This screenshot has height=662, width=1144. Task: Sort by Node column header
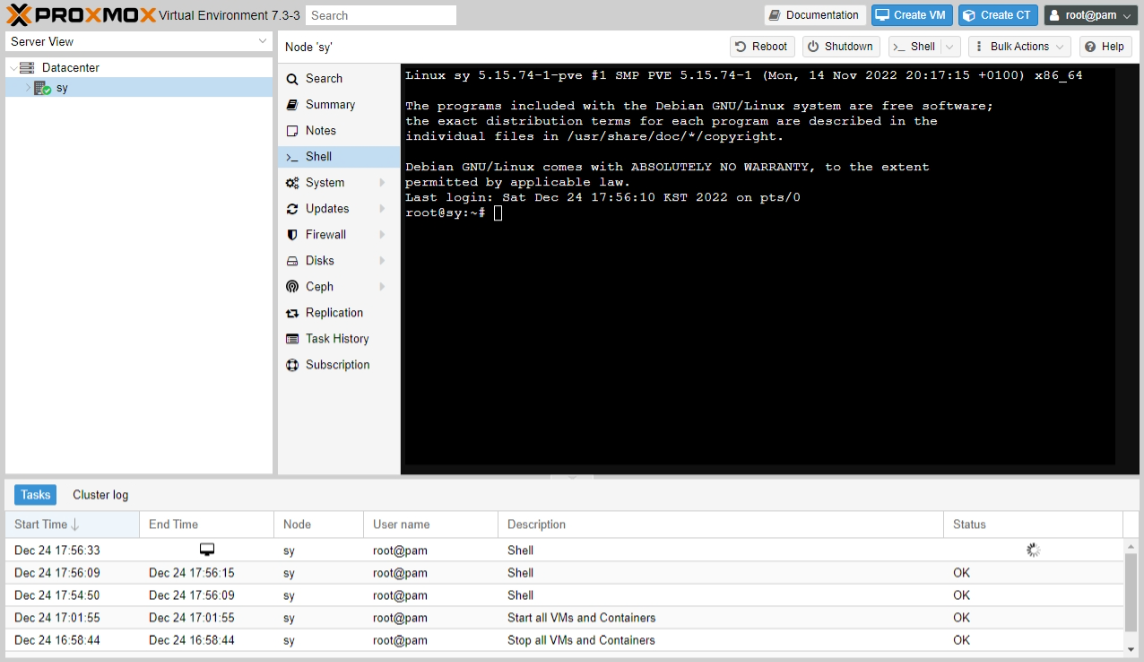(319, 524)
